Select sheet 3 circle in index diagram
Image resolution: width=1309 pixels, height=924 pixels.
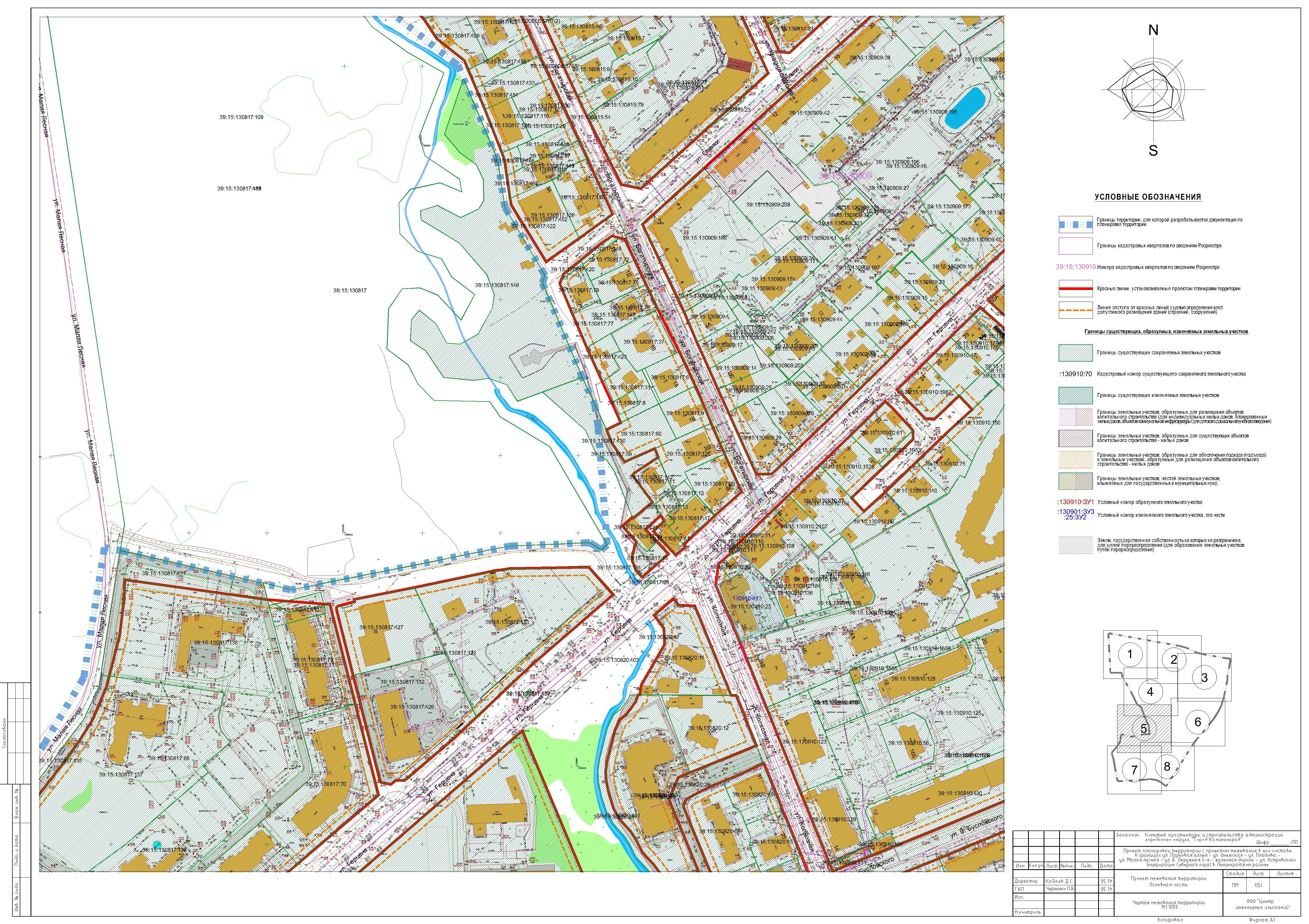click(1204, 677)
